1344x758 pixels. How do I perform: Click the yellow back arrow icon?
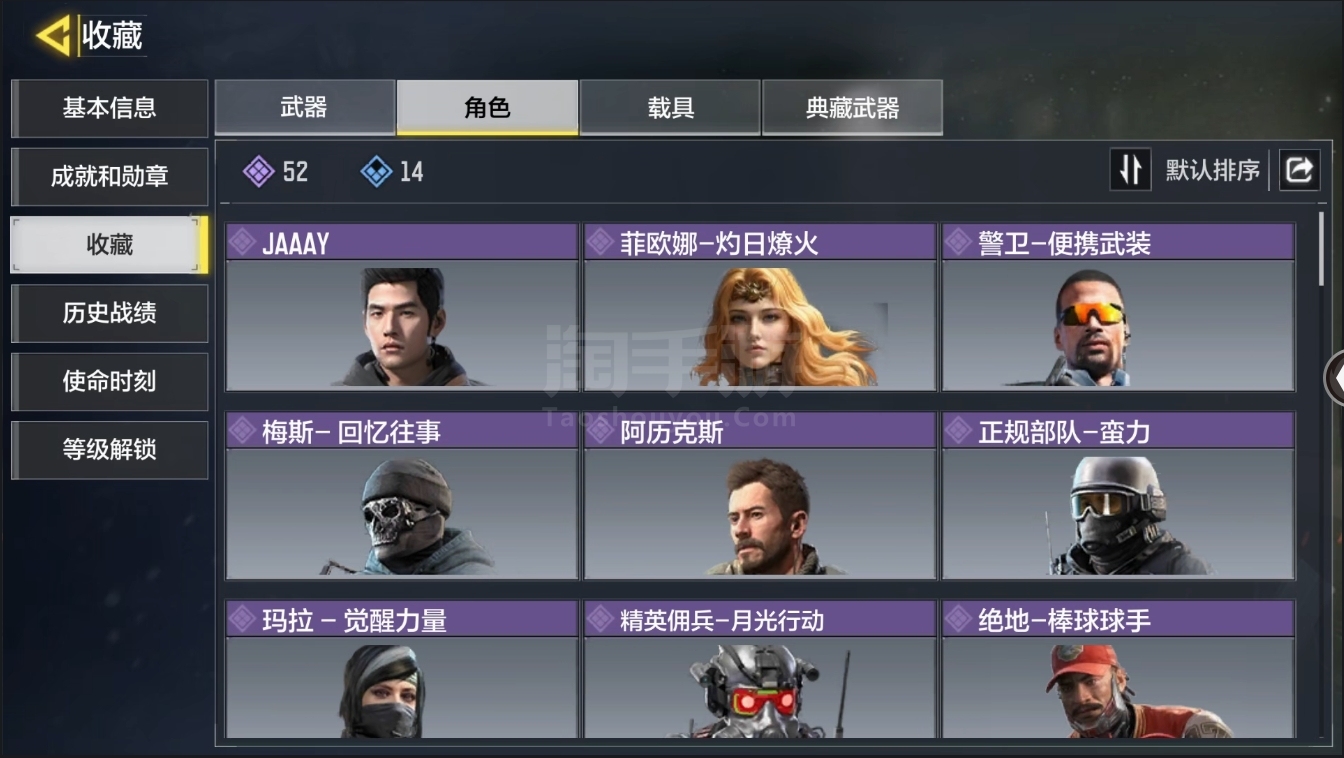[54, 36]
